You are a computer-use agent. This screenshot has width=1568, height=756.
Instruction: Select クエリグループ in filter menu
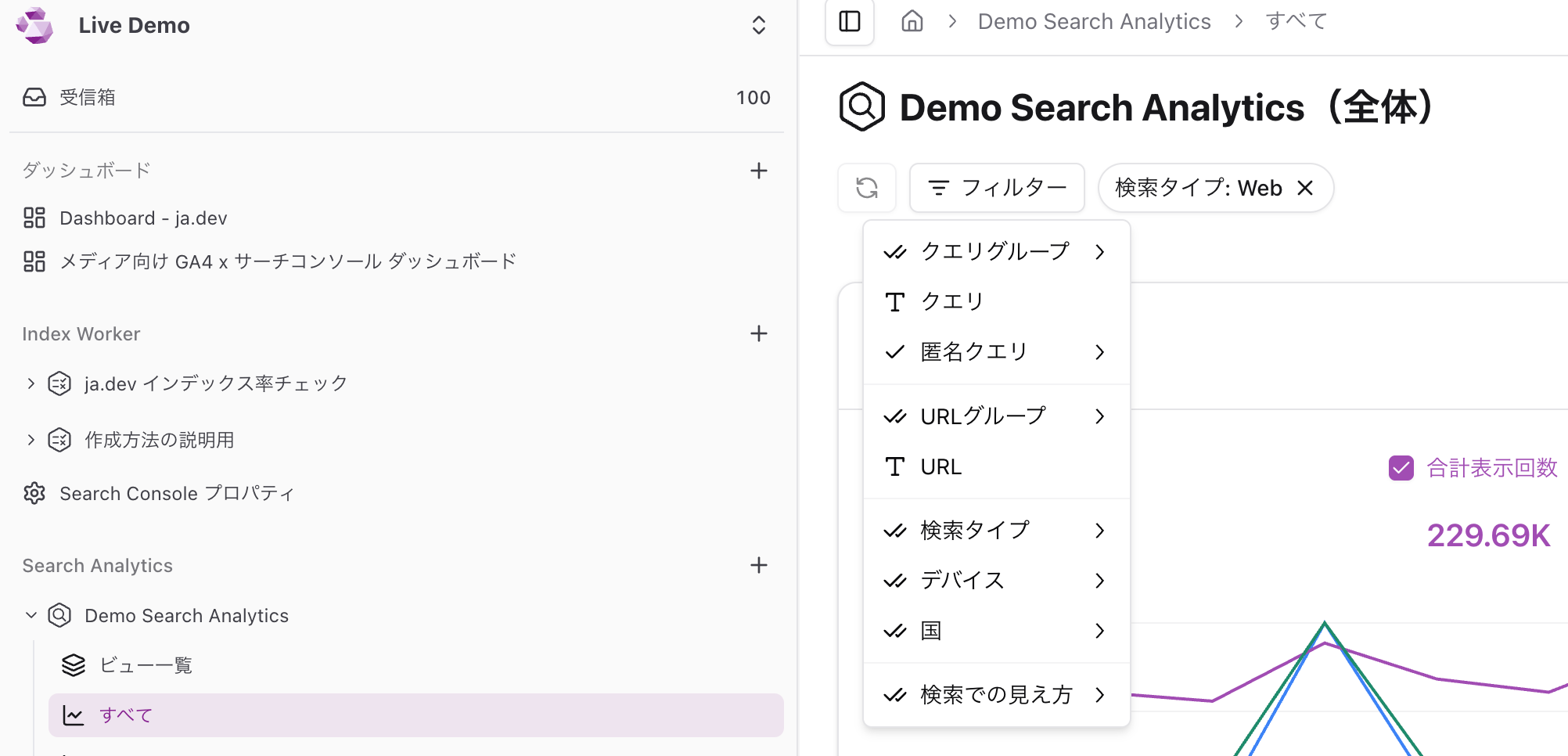[995, 252]
